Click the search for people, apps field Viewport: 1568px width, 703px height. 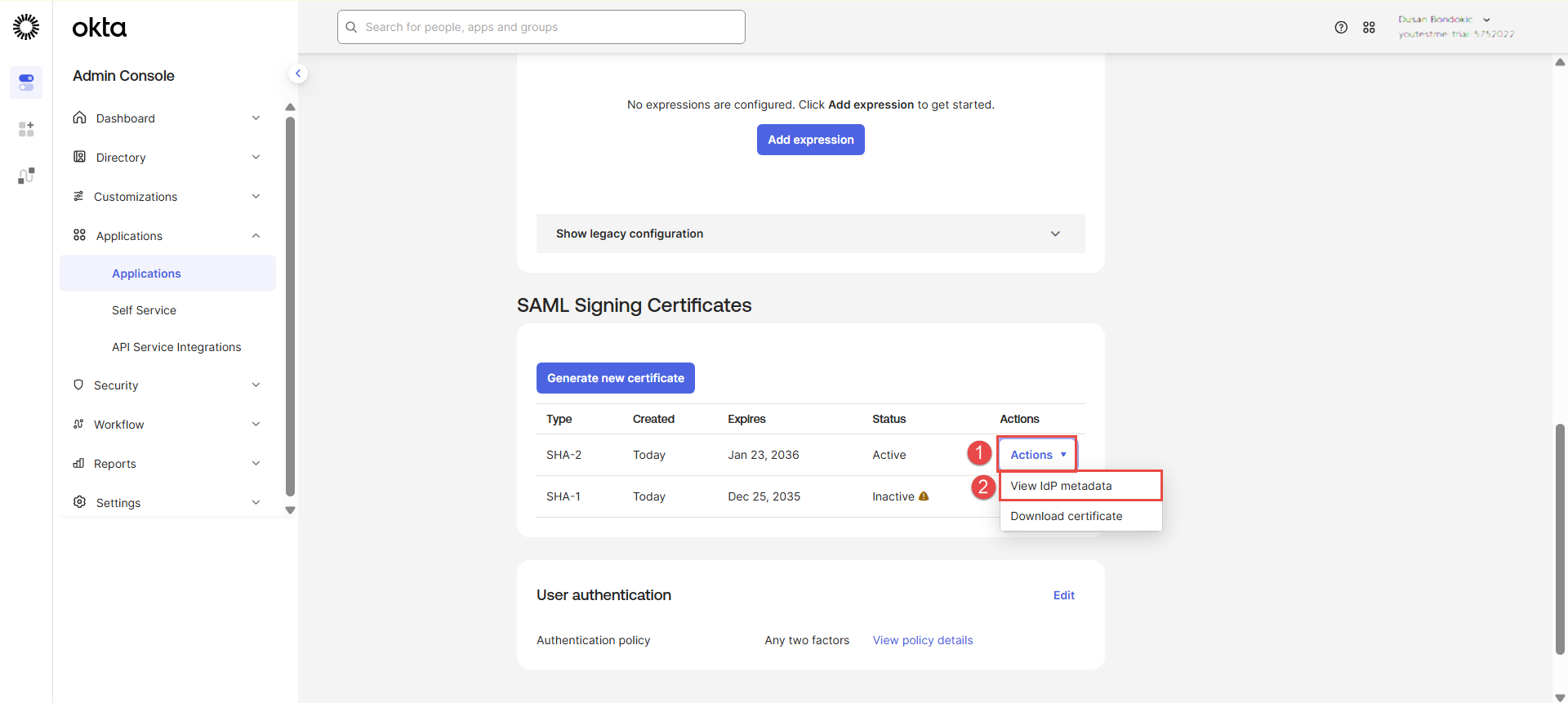[541, 27]
